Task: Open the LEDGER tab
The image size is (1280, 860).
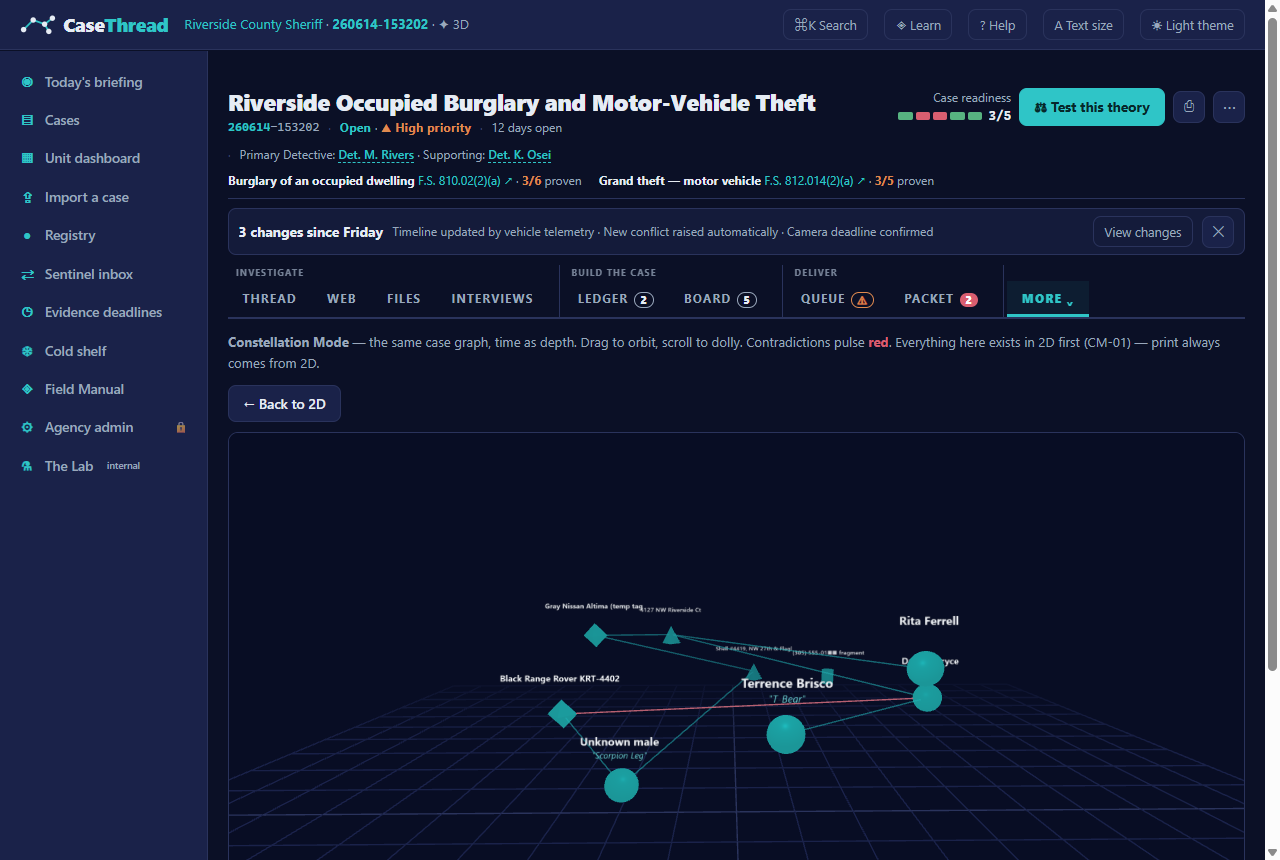Action: (615, 299)
